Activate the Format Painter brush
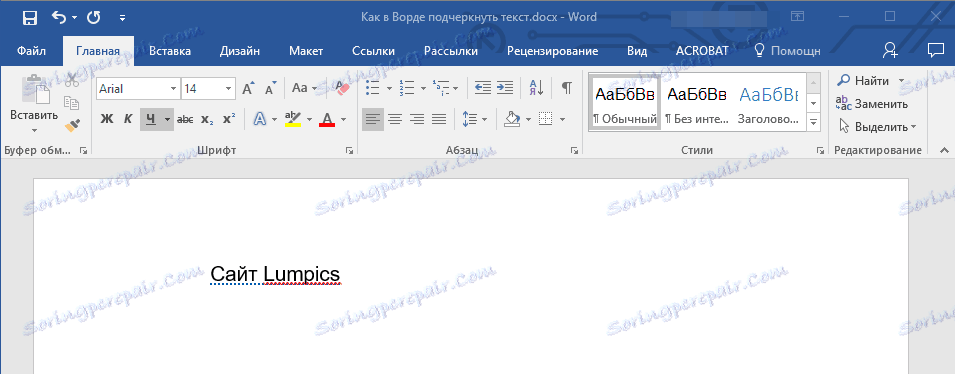 72,125
